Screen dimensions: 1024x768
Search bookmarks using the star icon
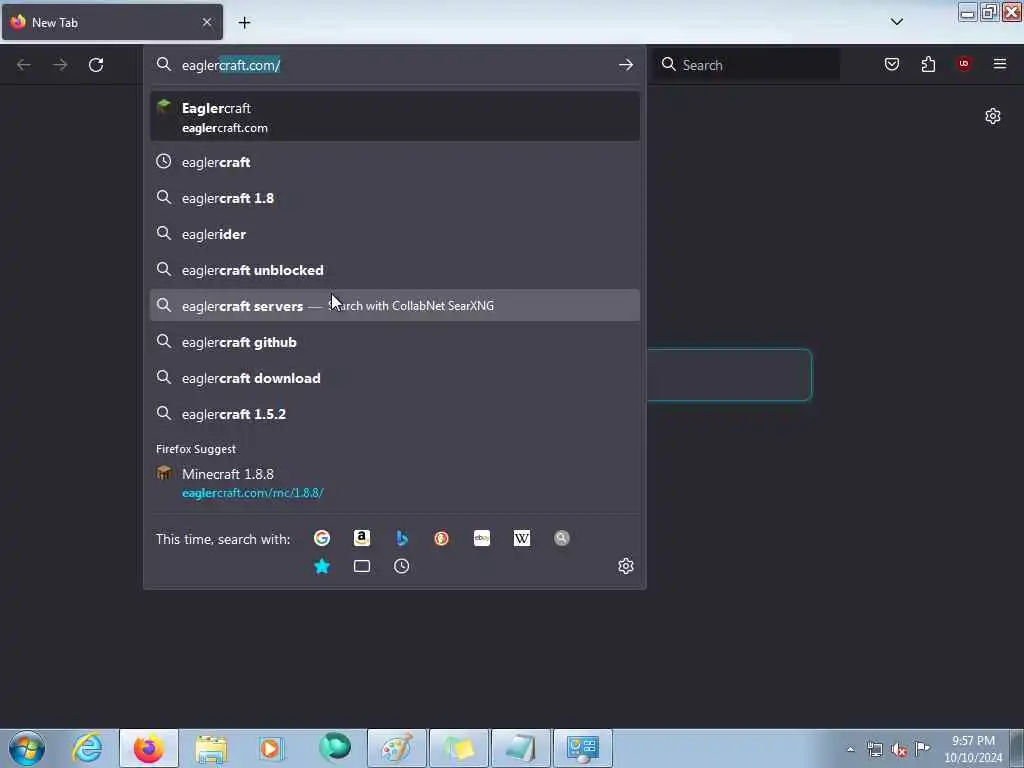coord(321,566)
